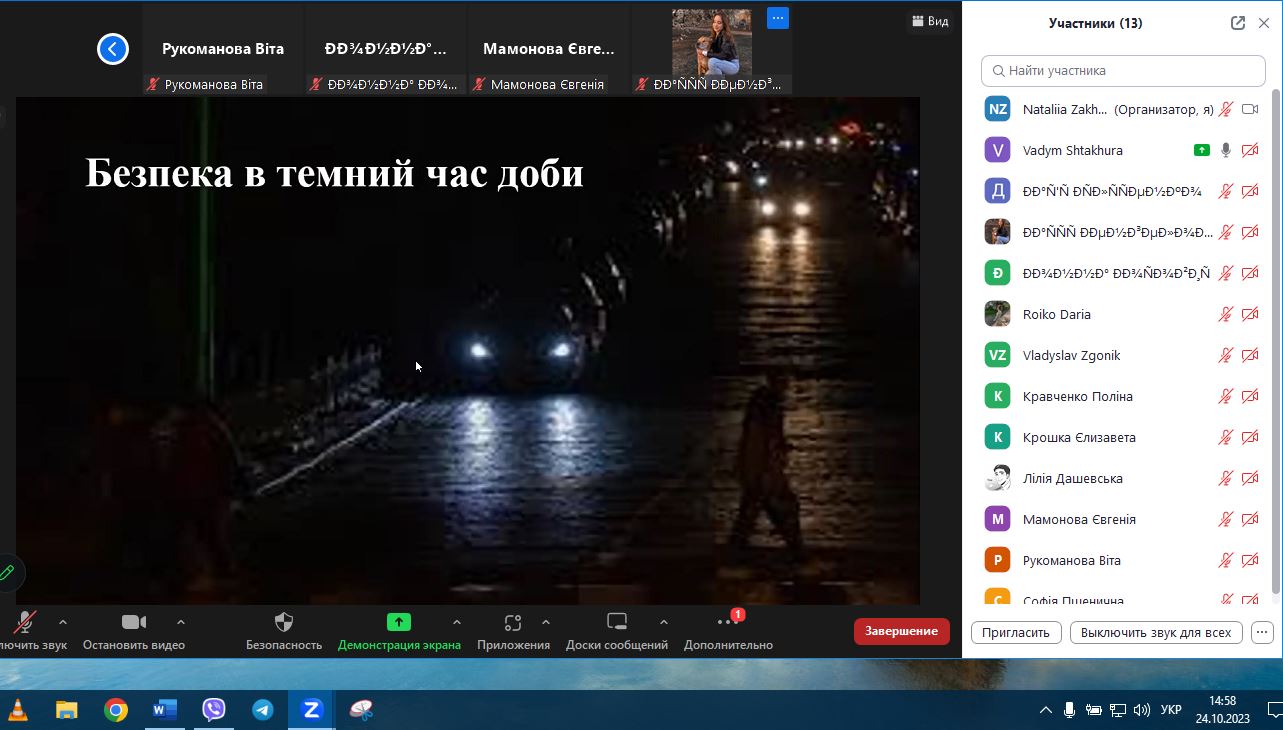Click the Безопасность shield icon
The image size is (1283, 730).
[284, 622]
